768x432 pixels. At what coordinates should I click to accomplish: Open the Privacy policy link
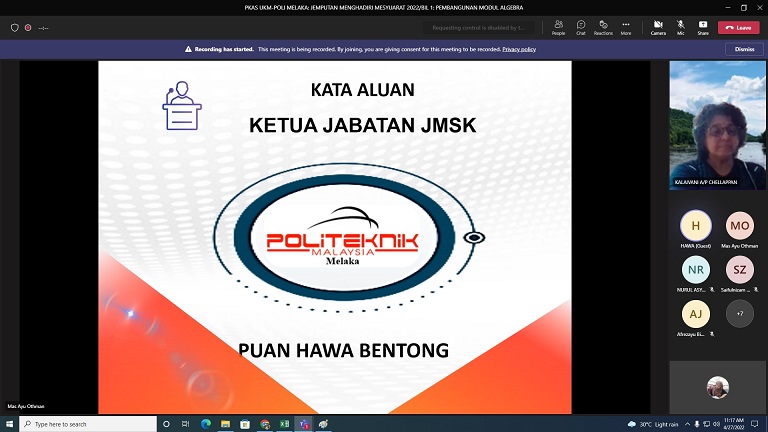pos(519,49)
